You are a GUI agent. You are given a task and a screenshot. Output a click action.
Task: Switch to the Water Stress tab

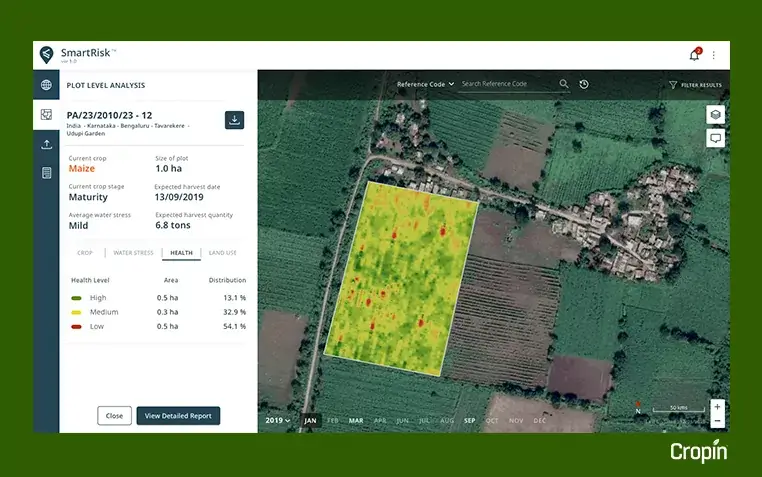(133, 253)
